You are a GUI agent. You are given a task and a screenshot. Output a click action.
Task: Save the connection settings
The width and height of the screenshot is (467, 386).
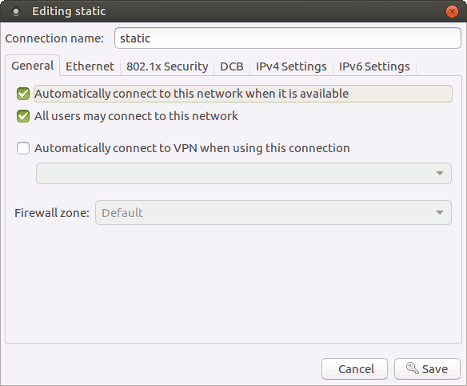(427, 369)
